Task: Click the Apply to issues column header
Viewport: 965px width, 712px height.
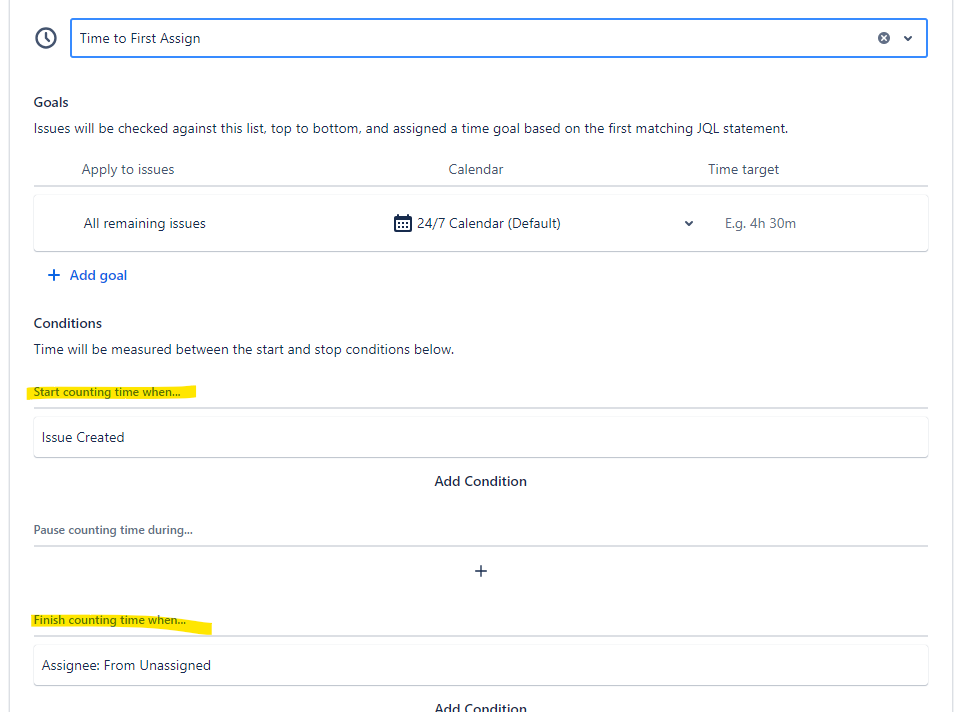Action: (128, 169)
